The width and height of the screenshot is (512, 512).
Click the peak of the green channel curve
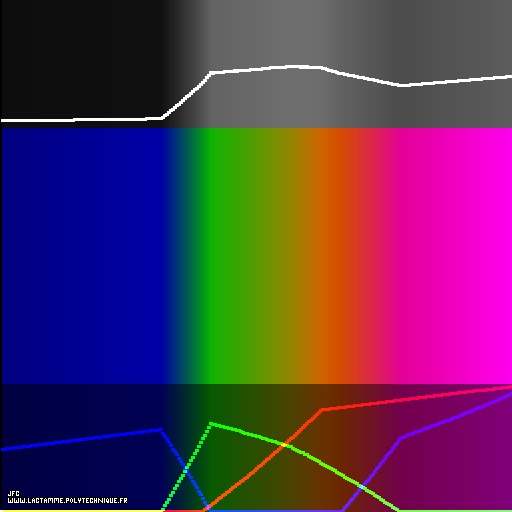(x=211, y=424)
